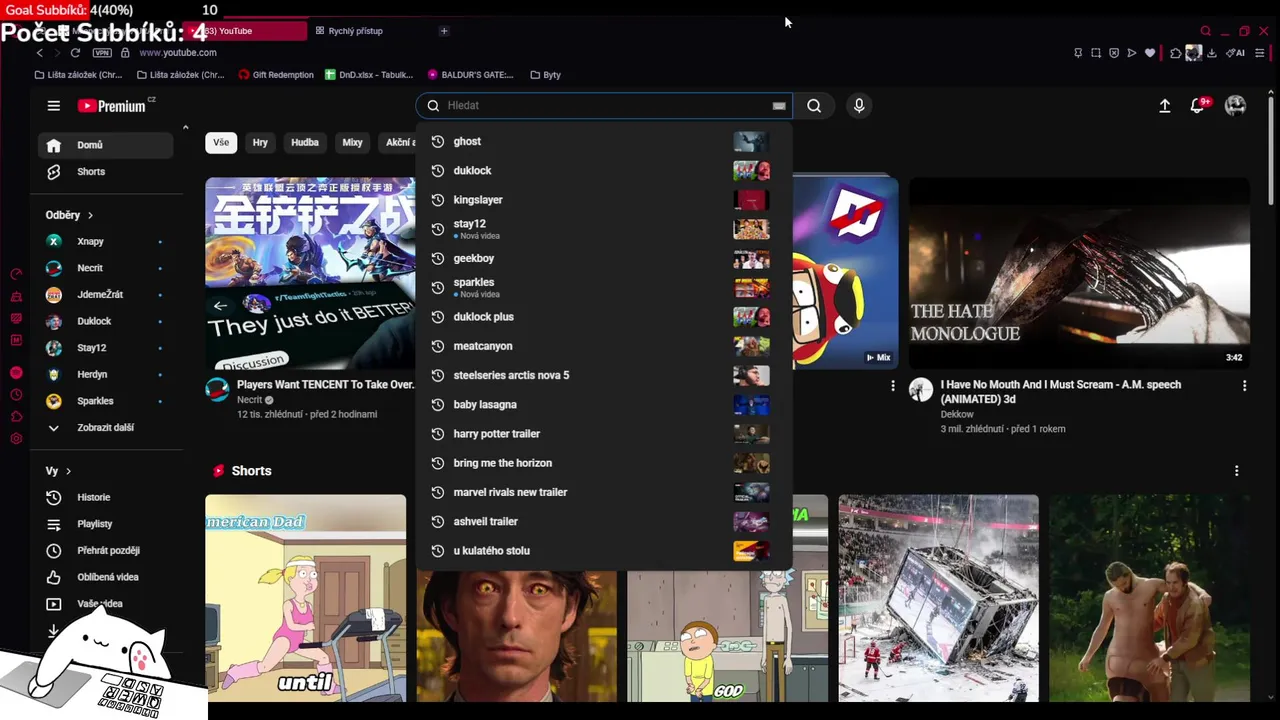Click Dekkow channel avatar beside video title
This screenshot has height=720, width=1280.
[x=921, y=390]
